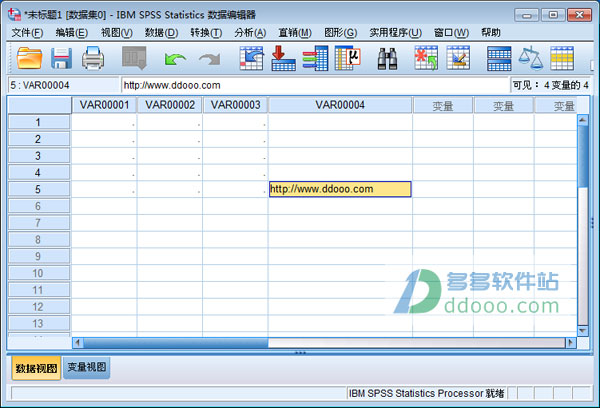This screenshot has width=600, height=408.
Task: Click vertical scrollbar down arrow
Action: tap(583, 331)
